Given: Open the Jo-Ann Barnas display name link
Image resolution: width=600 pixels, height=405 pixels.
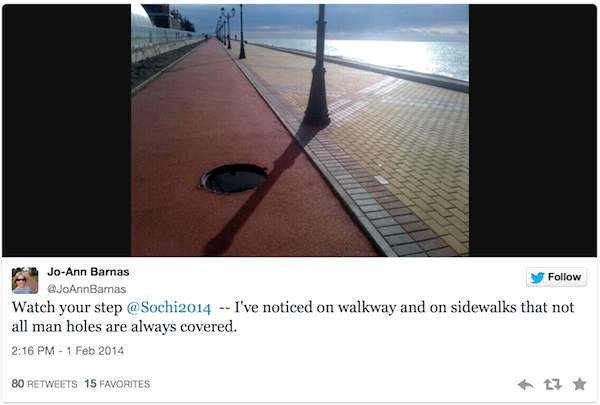Looking at the screenshot, I should (88, 272).
